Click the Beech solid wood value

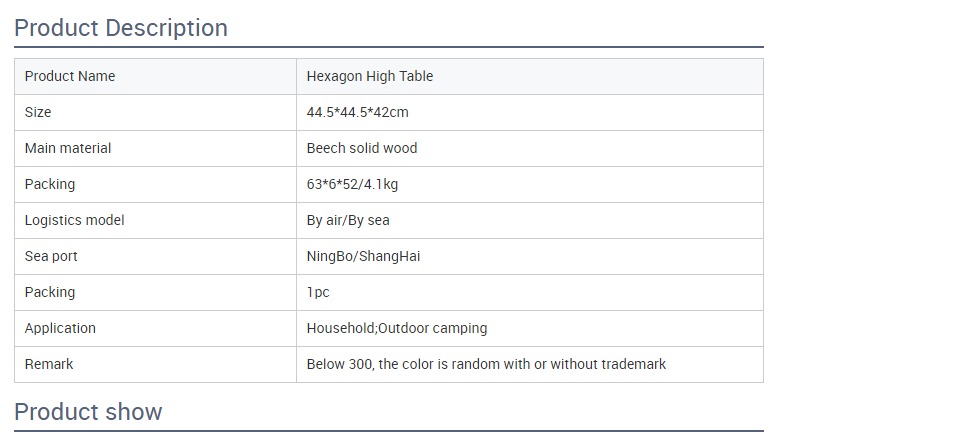[362, 148]
